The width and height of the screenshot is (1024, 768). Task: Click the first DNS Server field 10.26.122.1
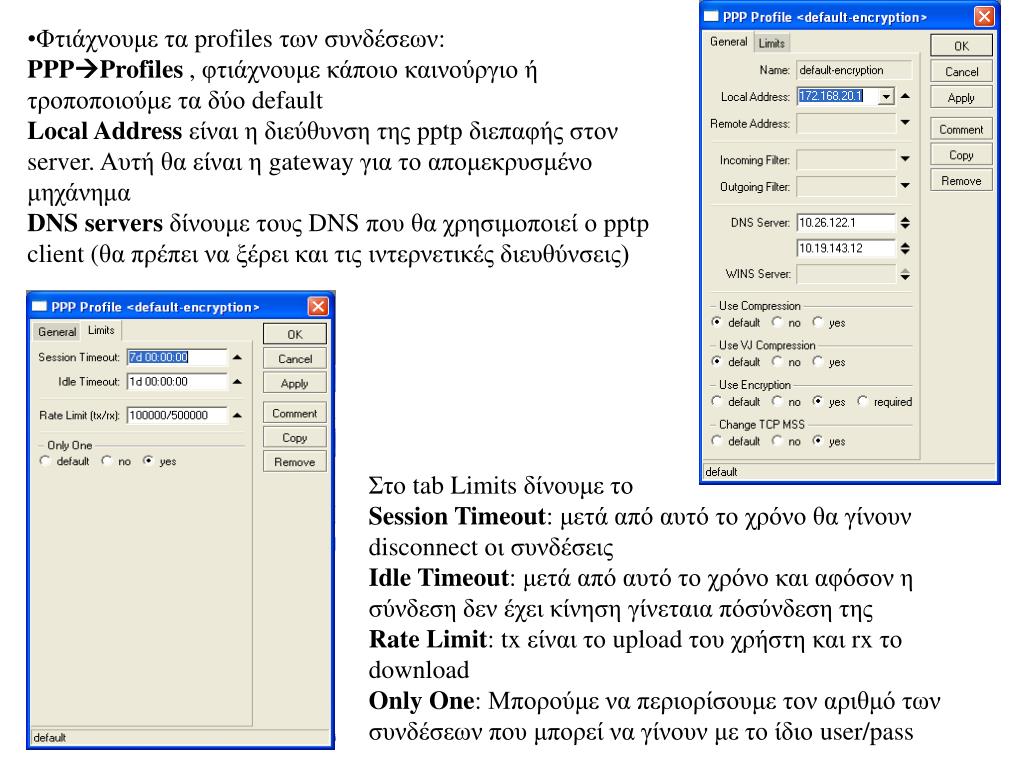click(846, 223)
